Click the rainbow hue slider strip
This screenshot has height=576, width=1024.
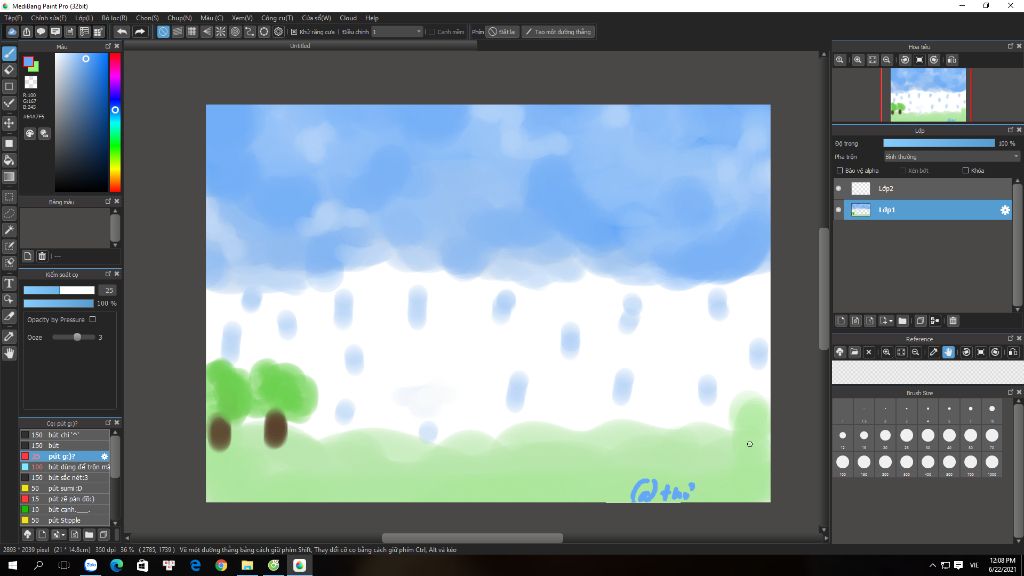[115, 122]
